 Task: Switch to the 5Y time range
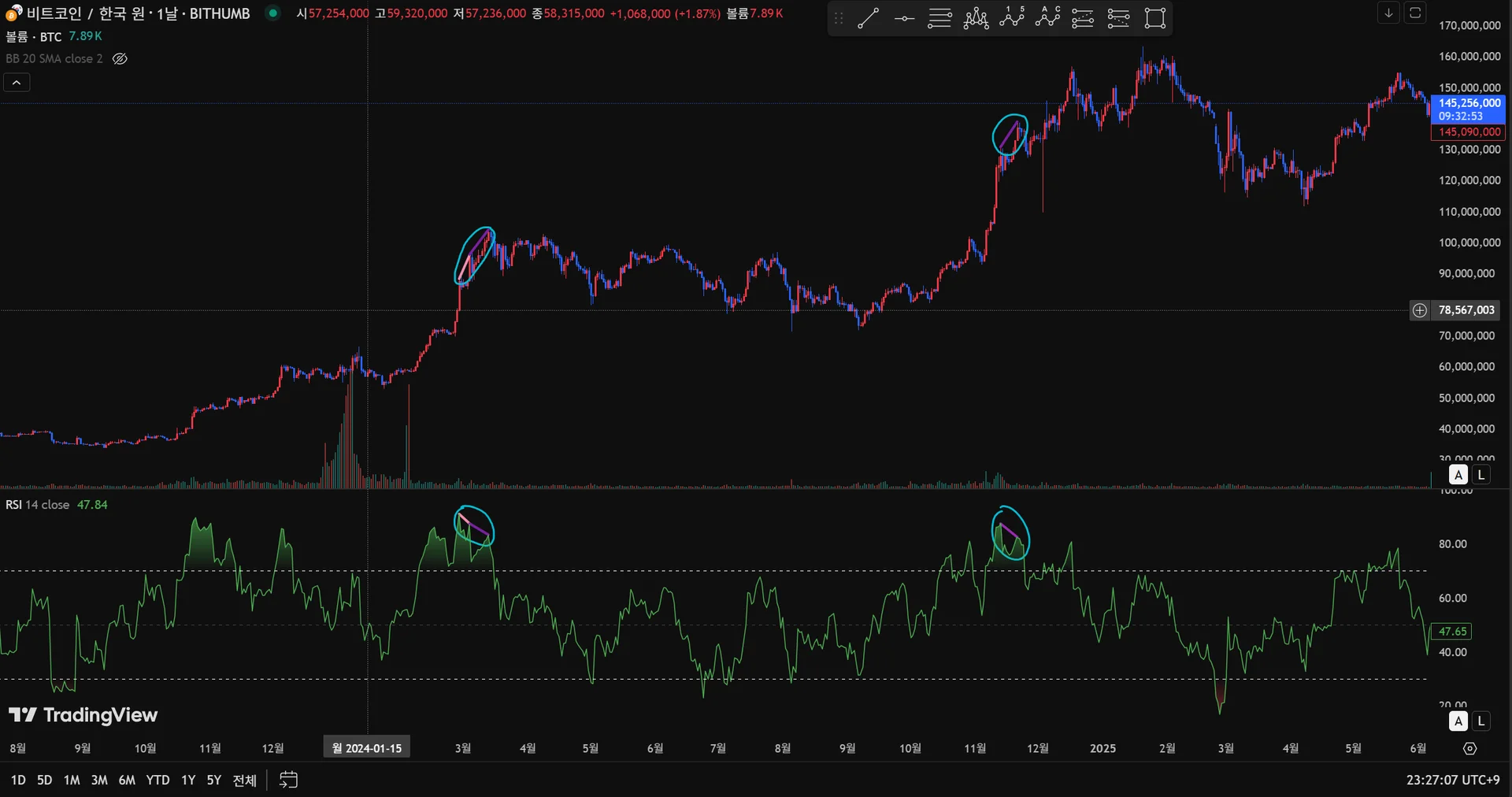point(214,780)
